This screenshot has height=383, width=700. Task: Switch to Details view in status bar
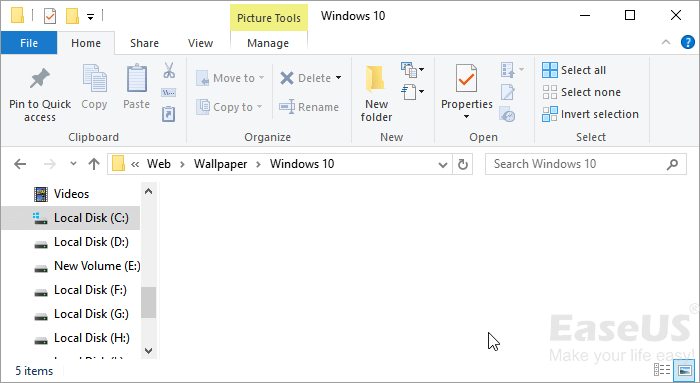[x=662, y=370]
